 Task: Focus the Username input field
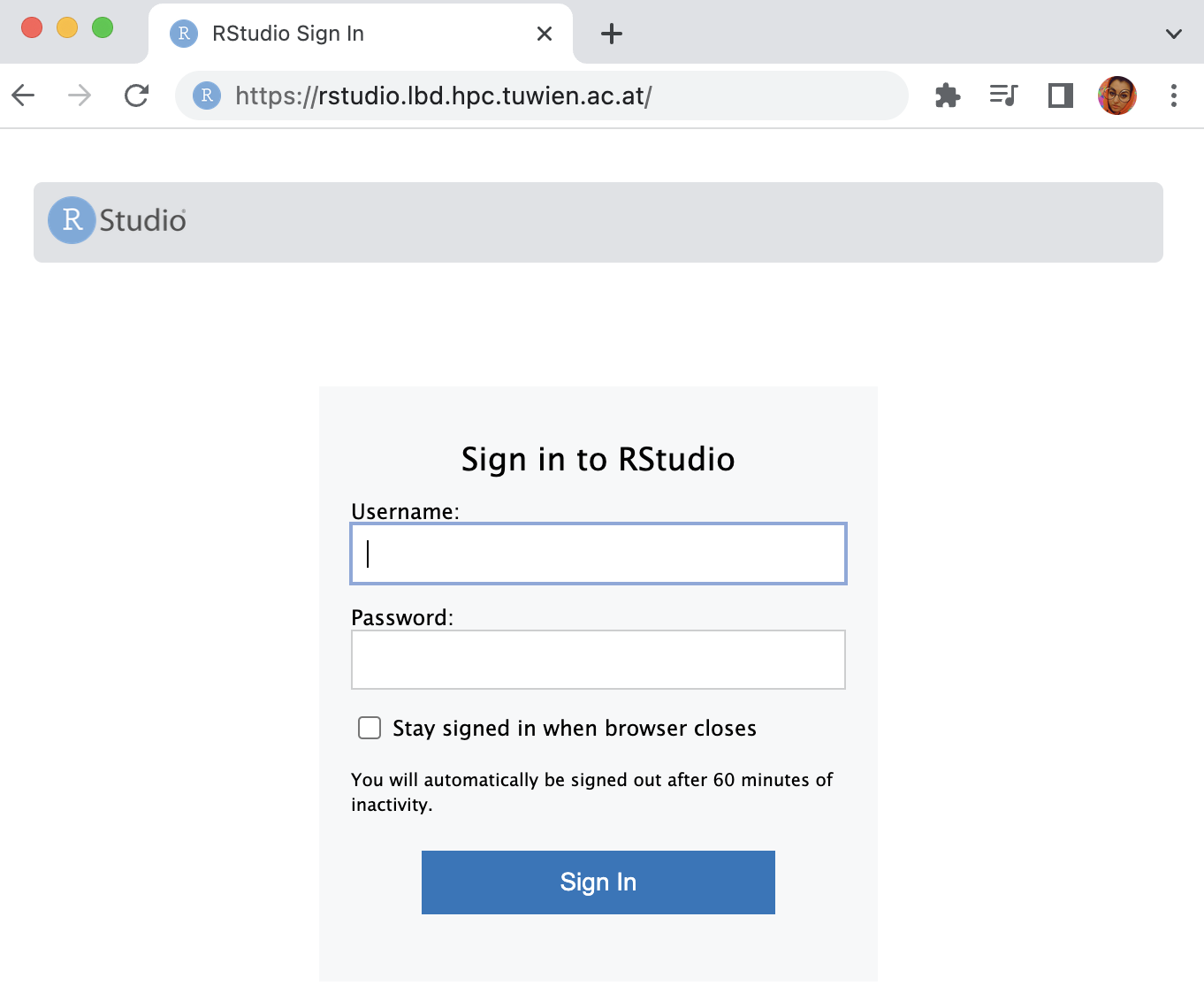598,554
